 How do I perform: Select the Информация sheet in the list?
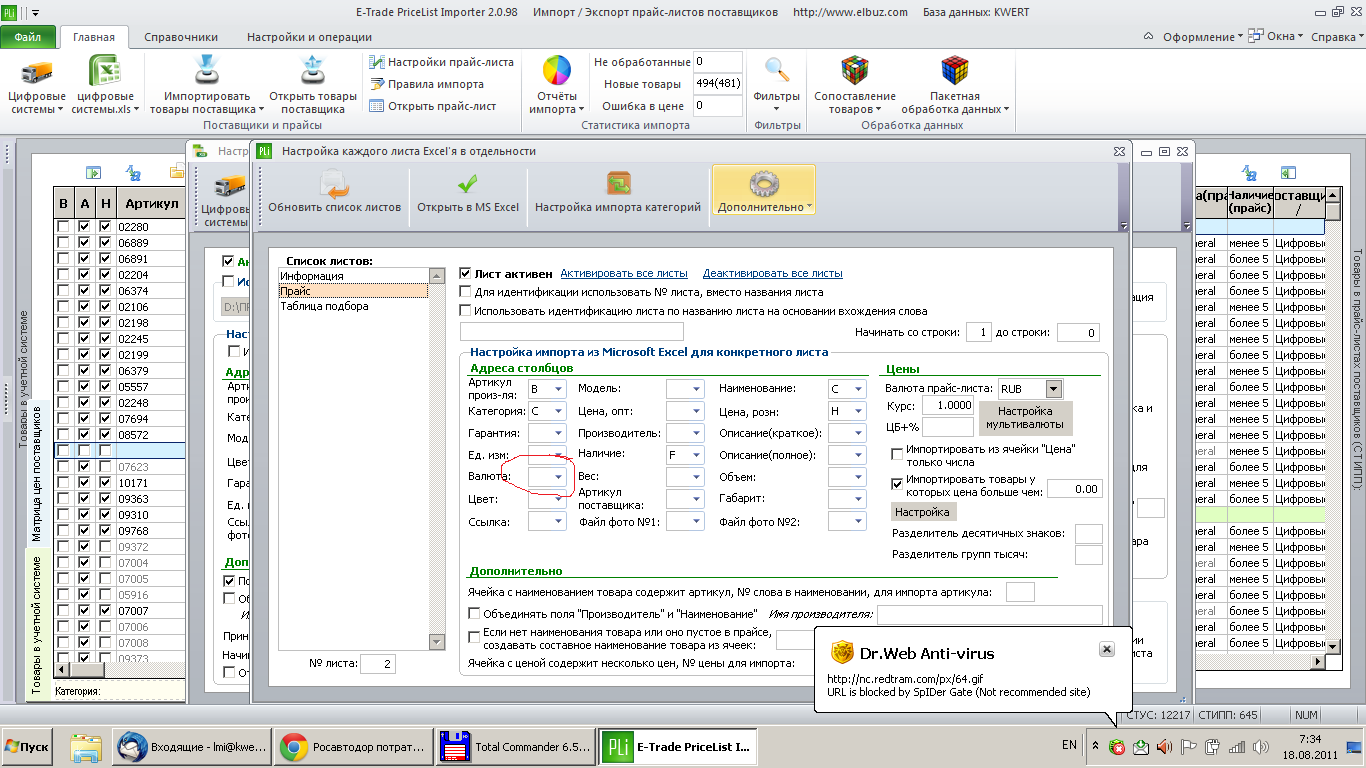(x=353, y=276)
